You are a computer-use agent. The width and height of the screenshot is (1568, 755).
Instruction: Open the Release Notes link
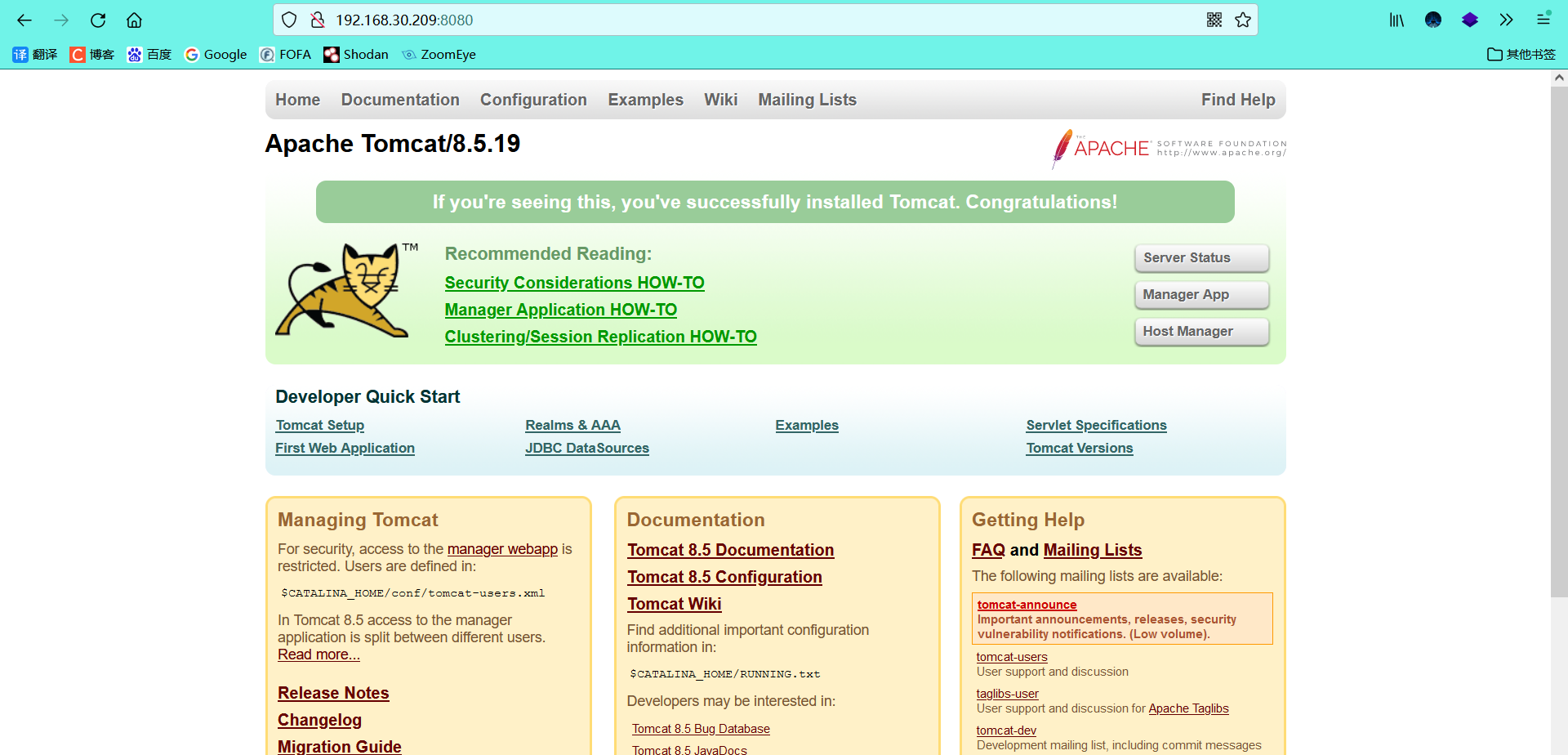333,693
